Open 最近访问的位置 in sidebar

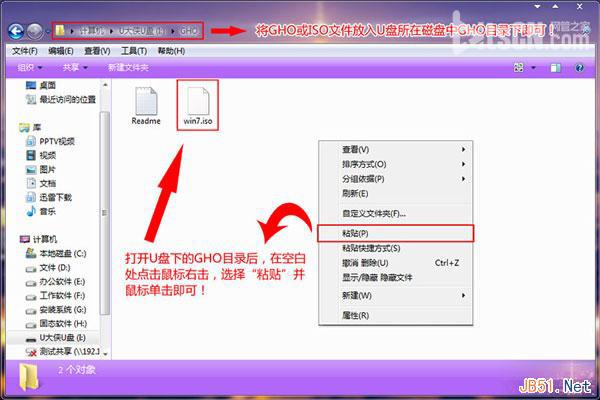[60, 100]
